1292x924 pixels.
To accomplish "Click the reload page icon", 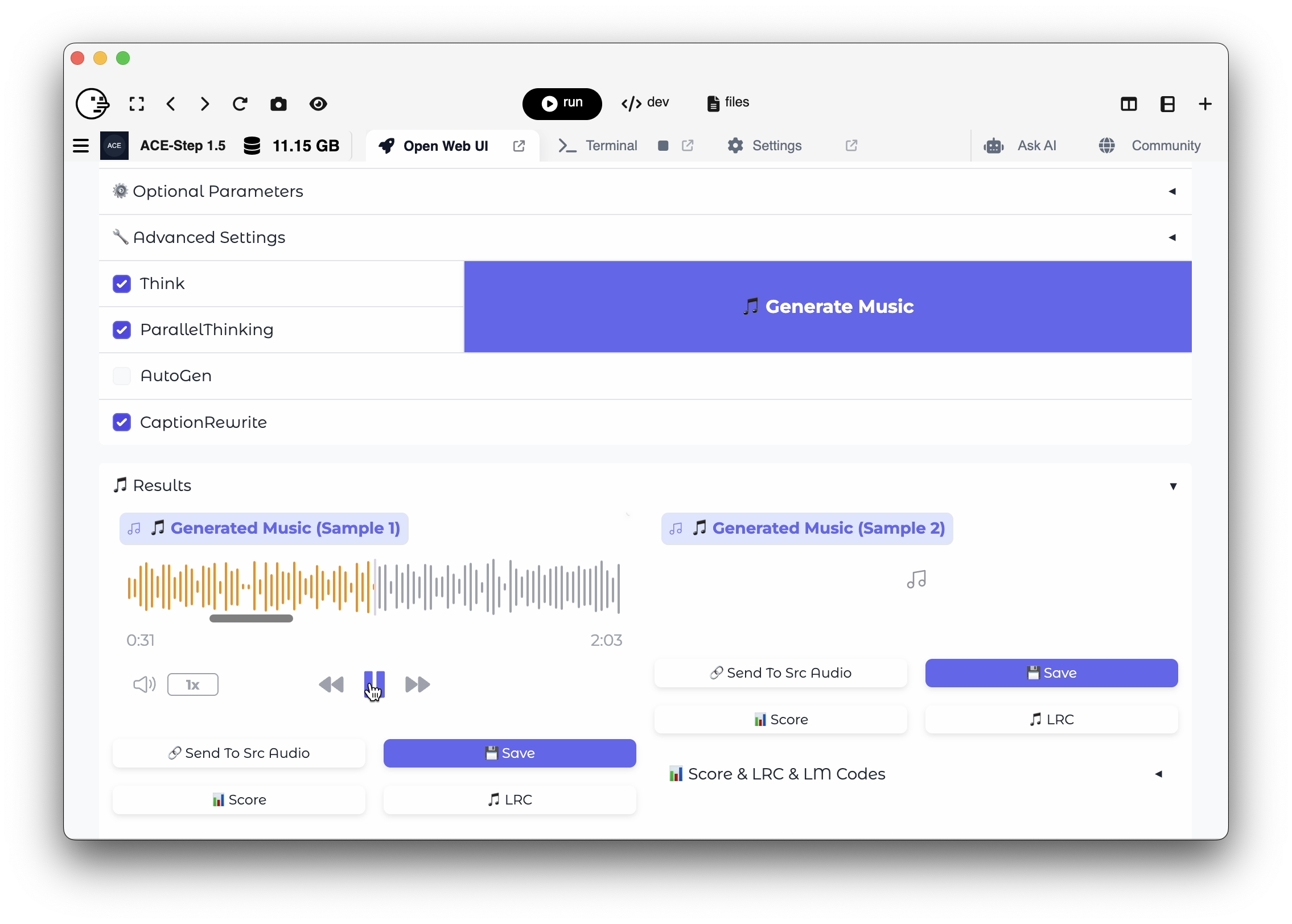I will pos(240,104).
